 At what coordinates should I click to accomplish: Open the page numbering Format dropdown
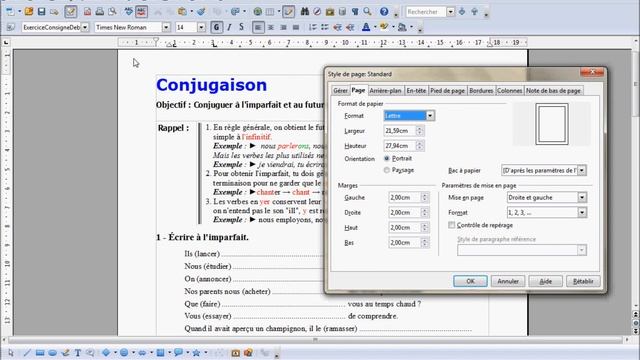(582, 213)
